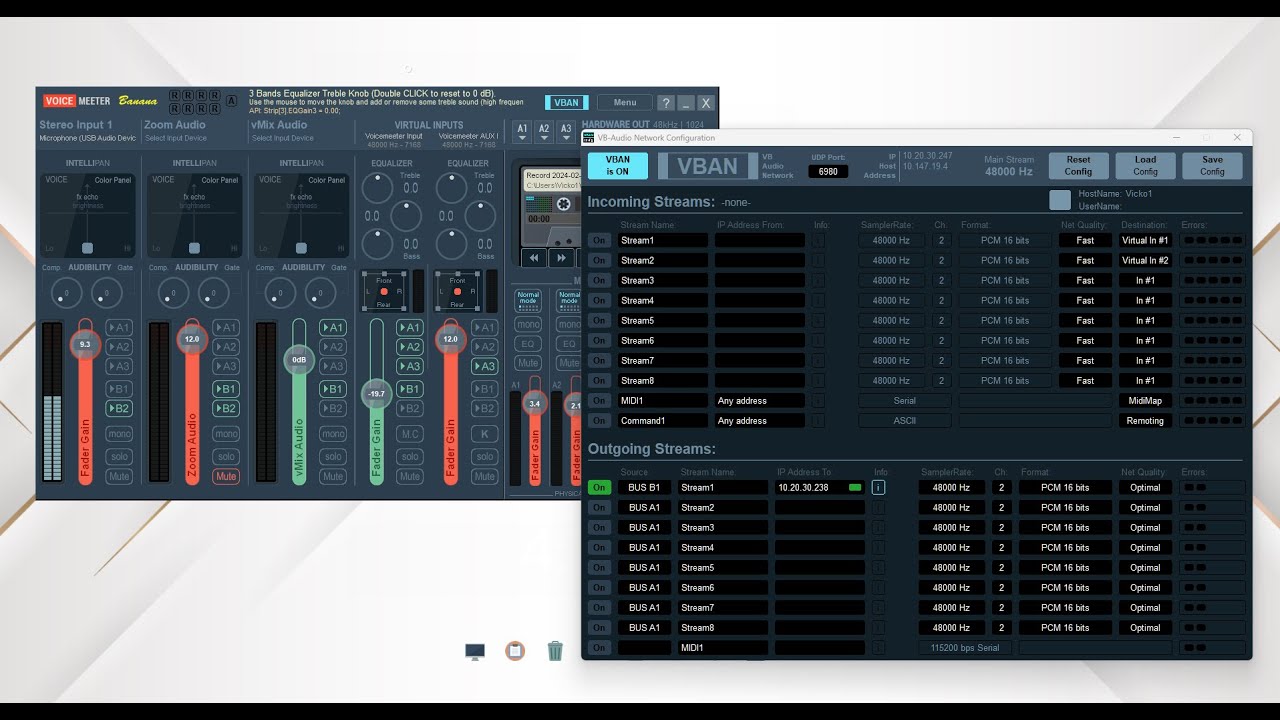Click the M.C button on Voicemeeter Input strip
1280x720 pixels.
pos(410,434)
